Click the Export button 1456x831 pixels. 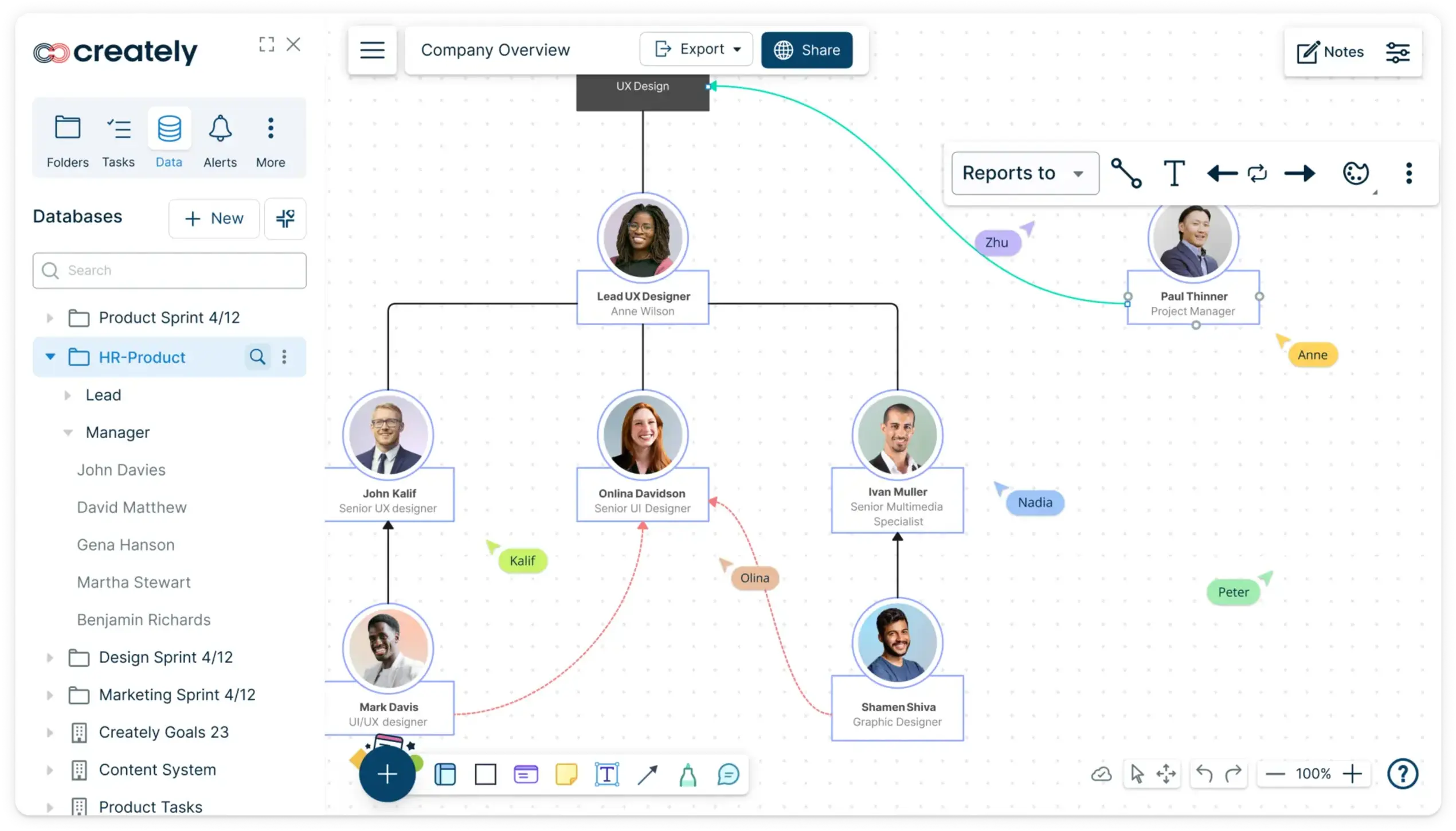coord(695,49)
